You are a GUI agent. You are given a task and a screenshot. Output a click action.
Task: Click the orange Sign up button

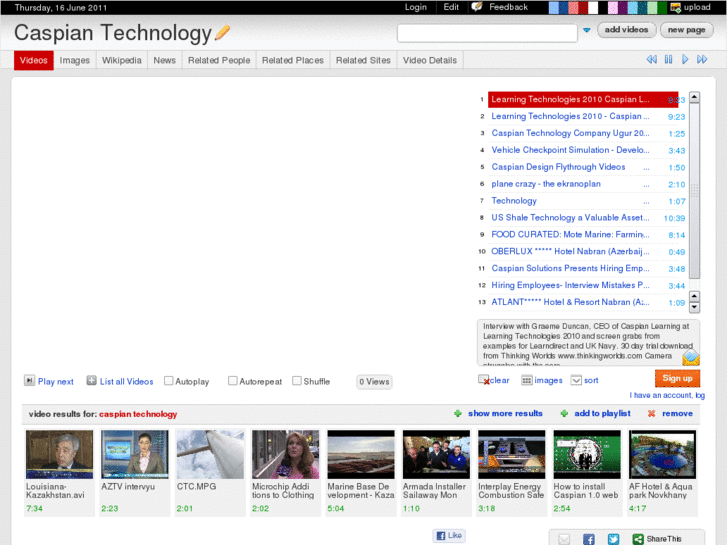pos(677,378)
